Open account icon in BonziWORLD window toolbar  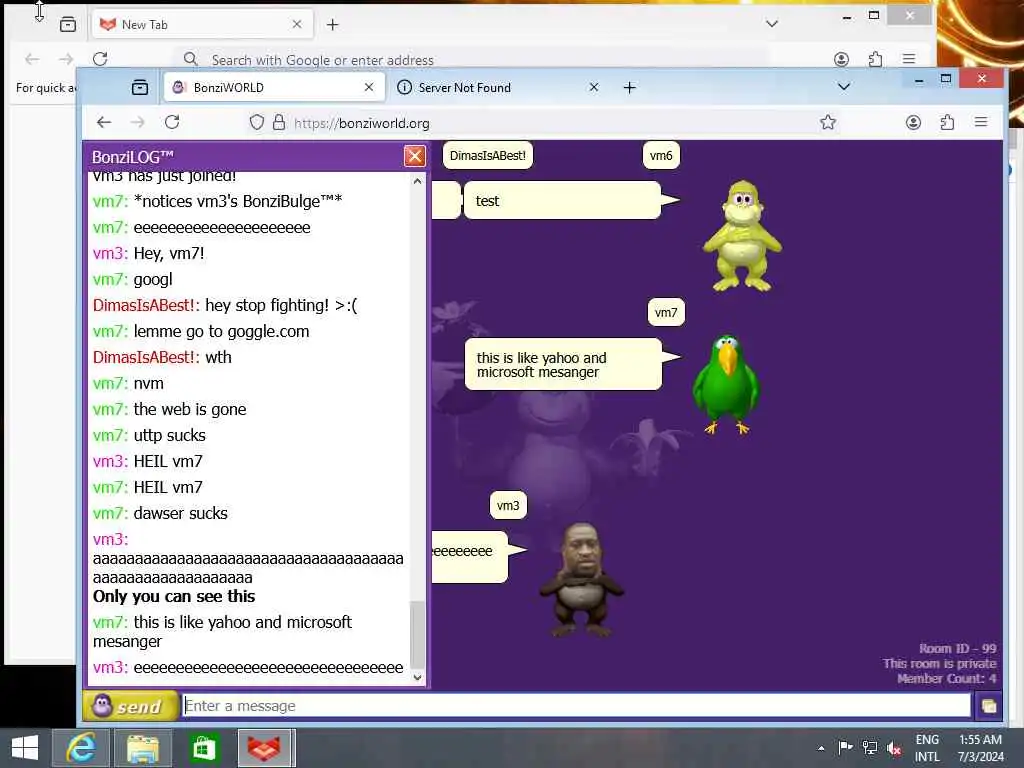pos(913,122)
